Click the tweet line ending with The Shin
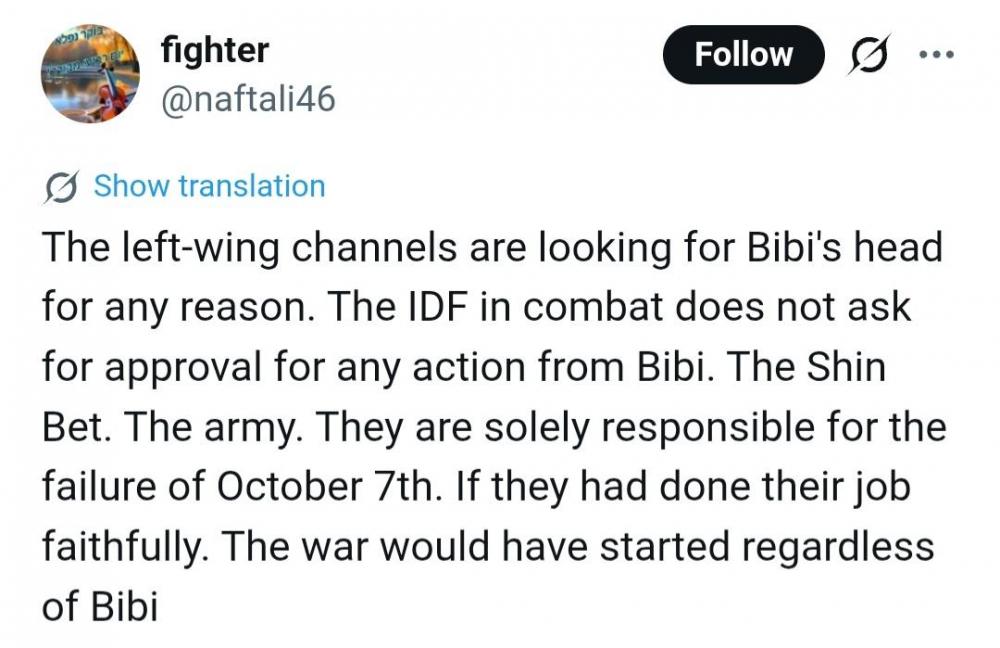This screenshot has width=1000, height=648. (x=463, y=367)
